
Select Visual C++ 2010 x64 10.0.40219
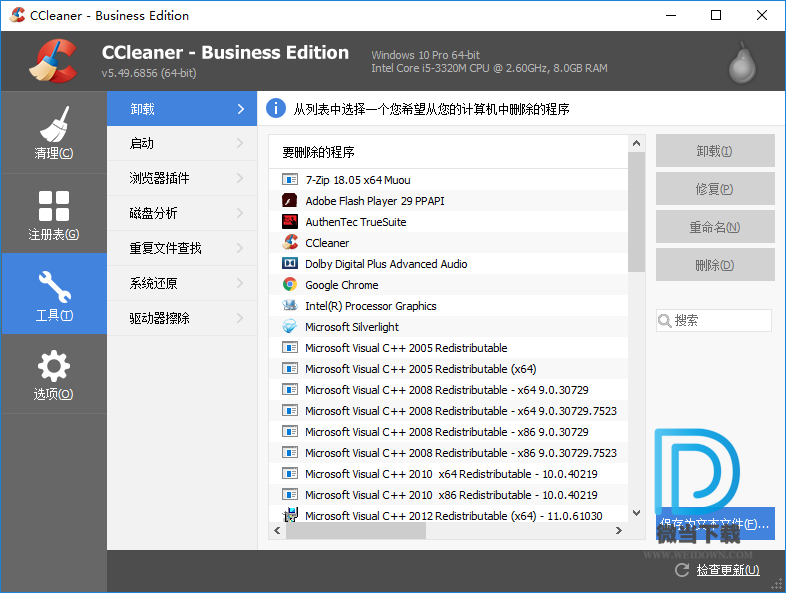tap(448, 473)
